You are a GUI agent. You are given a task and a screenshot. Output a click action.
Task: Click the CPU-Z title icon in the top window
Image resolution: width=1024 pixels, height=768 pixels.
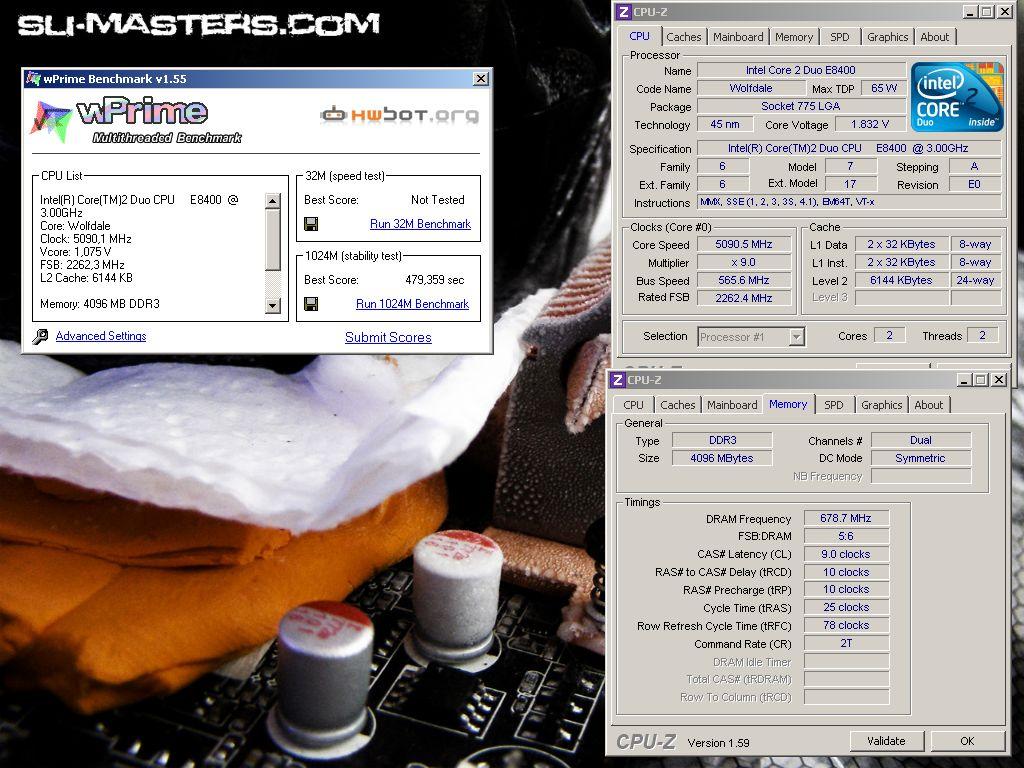pos(624,12)
